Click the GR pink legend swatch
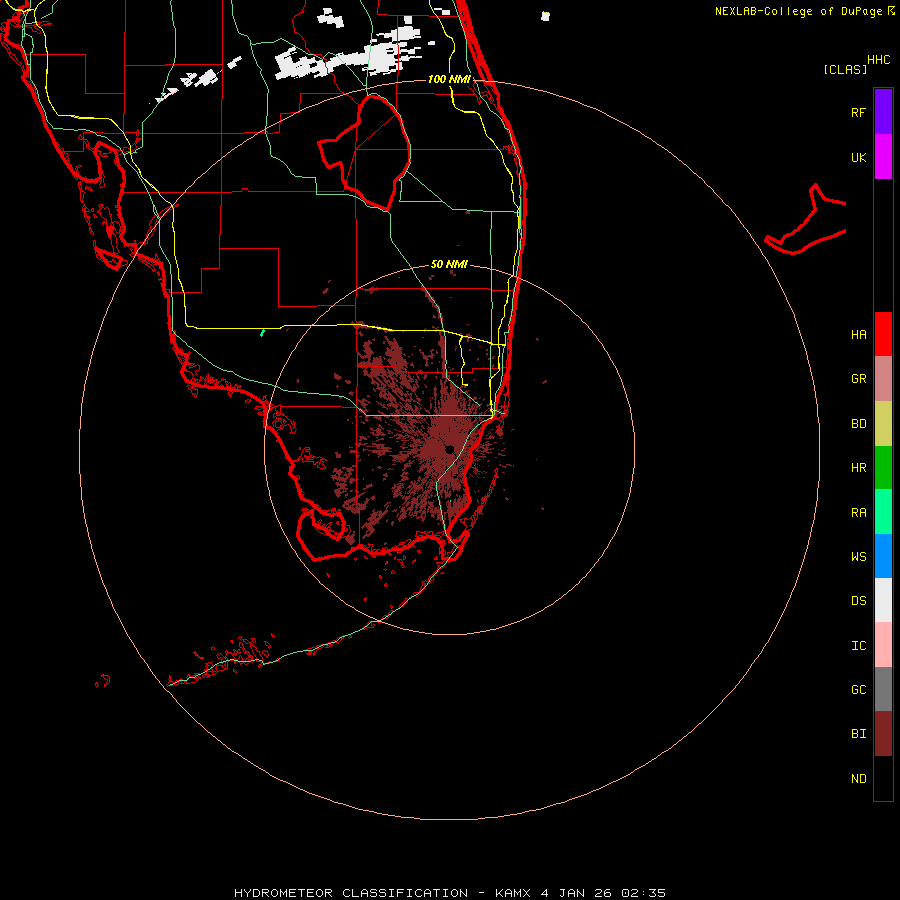The width and height of the screenshot is (900, 900). tap(883, 379)
